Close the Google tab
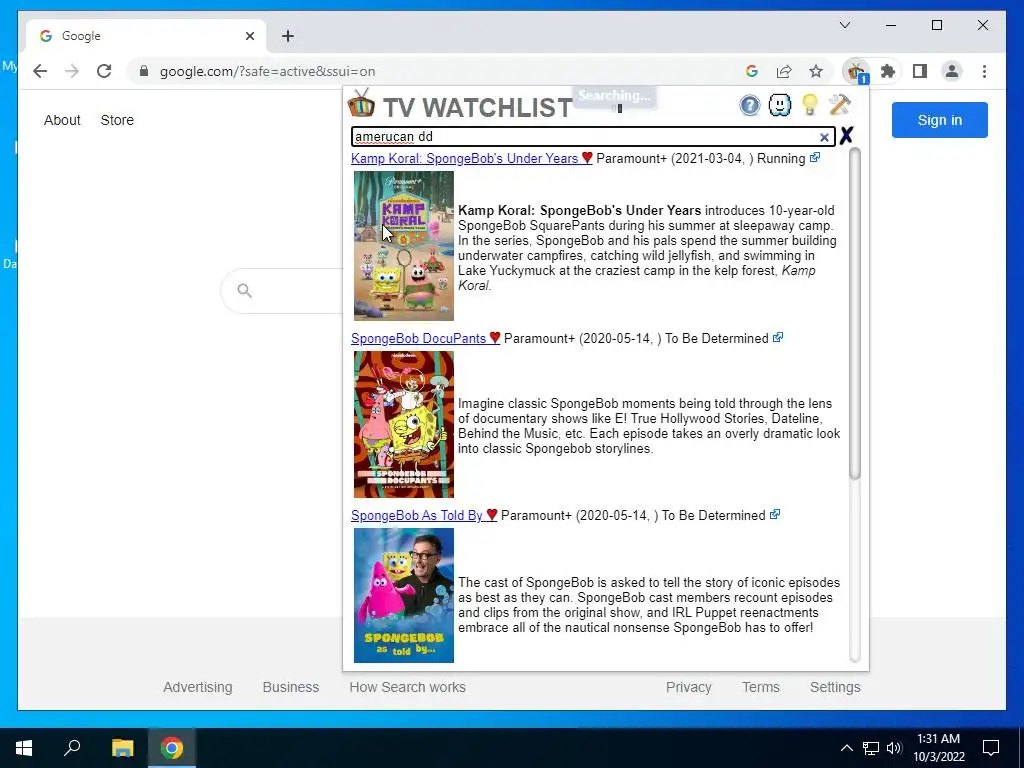 pos(249,36)
